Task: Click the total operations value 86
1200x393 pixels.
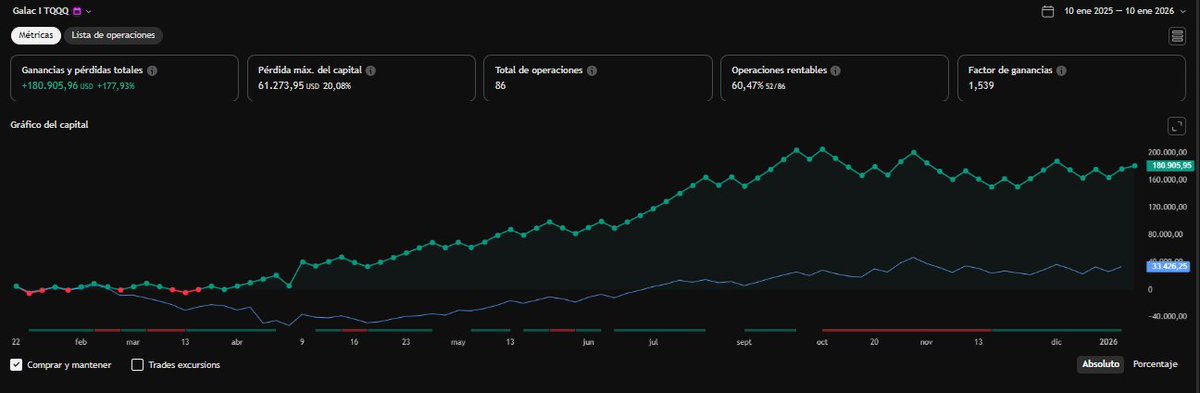Action: coord(501,86)
